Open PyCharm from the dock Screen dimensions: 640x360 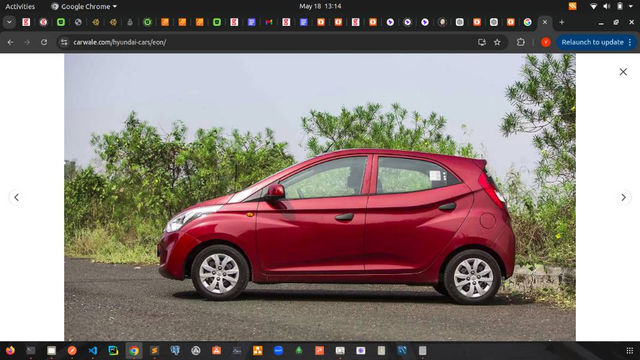coord(113,351)
